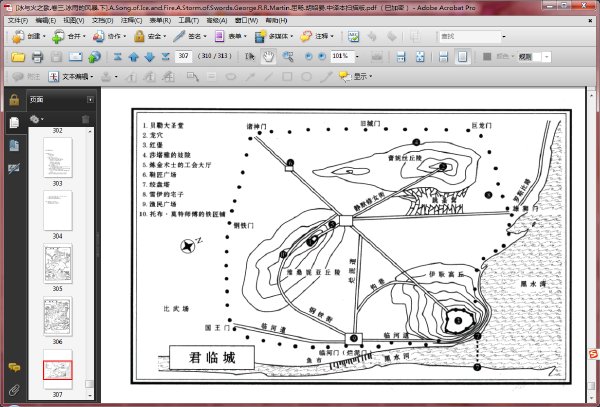Click the zoom field showing 101%

(342, 56)
